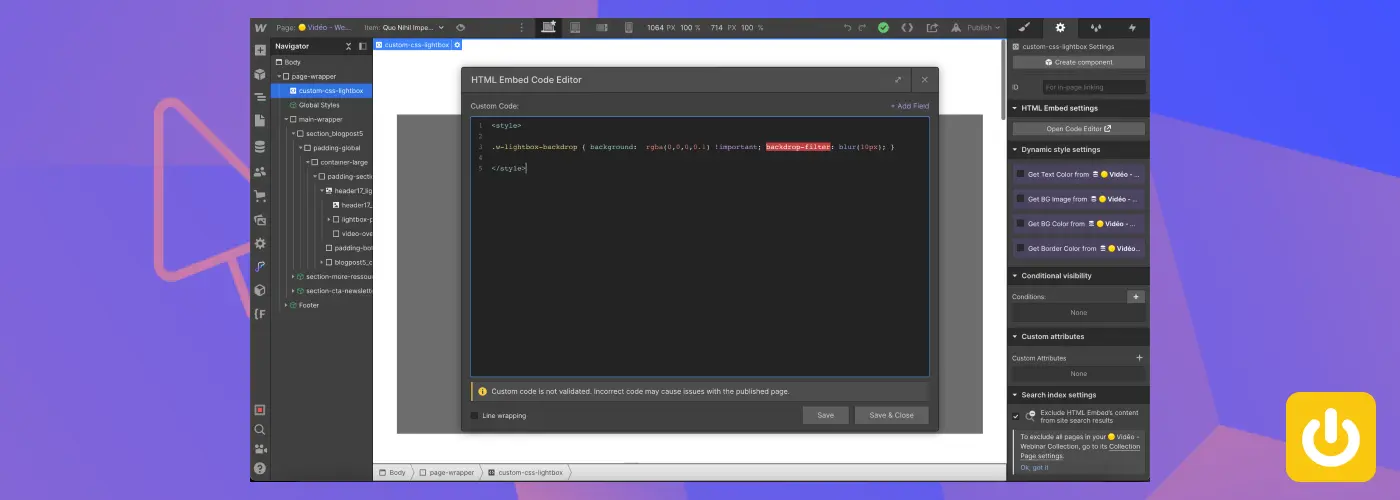Open Site Settings gear in left sidebar

point(260,243)
